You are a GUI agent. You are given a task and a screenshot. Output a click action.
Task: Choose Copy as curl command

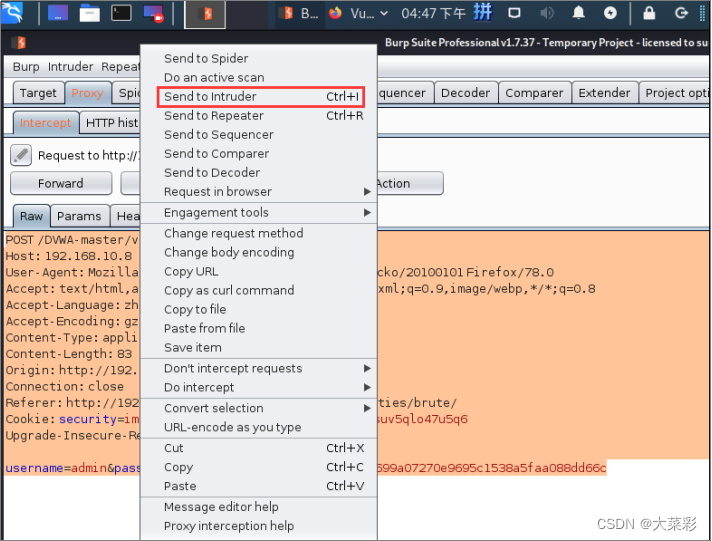pos(259,291)
